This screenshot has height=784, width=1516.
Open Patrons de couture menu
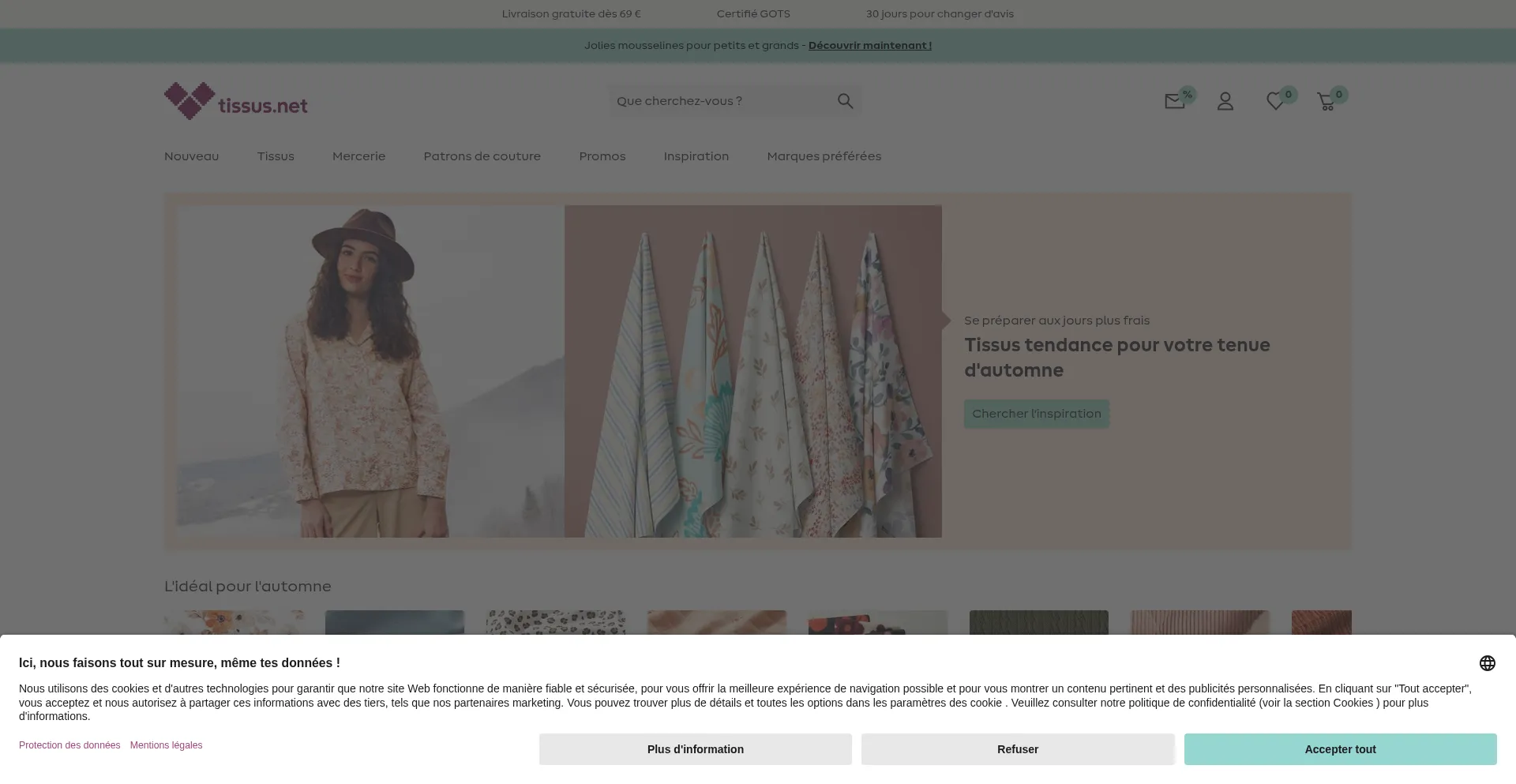coord(482,156)
